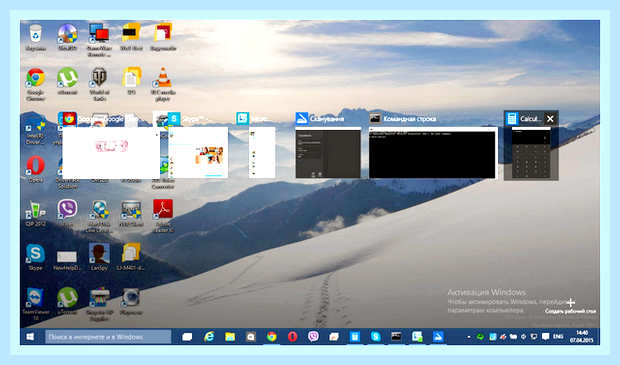
Task: Select the Командная строка window thumbnail
Action: [432, 153]
